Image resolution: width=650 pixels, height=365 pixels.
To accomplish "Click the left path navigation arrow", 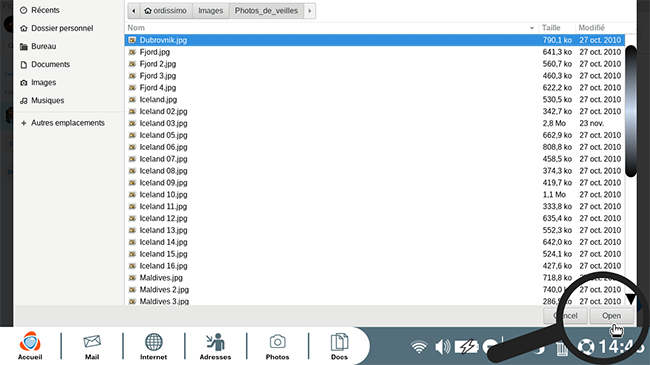I will (x=133, y=11).
